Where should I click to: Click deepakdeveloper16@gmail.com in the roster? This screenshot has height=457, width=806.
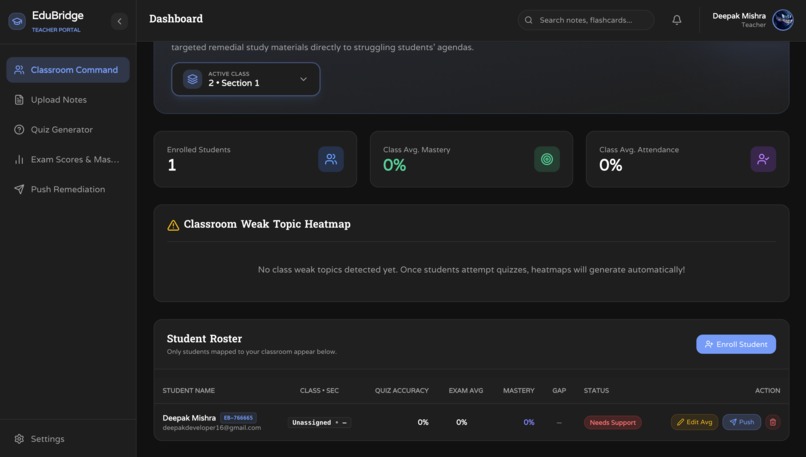tap(212, 428)
